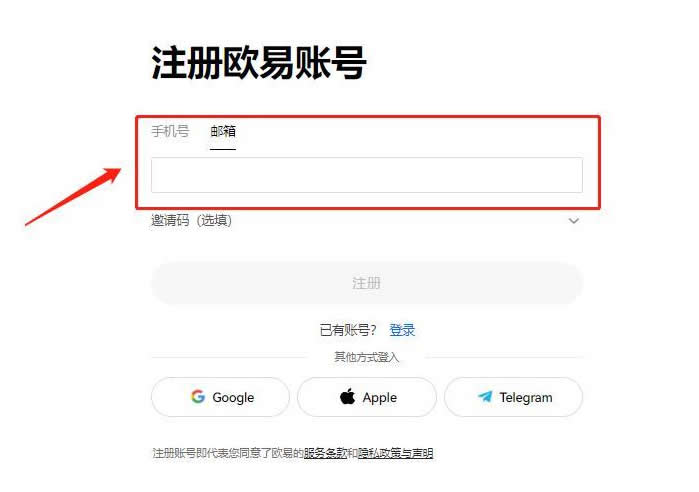Sign in via the Telegram text label
The height and width of the screenshot is (492, 699).
click(x=526, y=397)
